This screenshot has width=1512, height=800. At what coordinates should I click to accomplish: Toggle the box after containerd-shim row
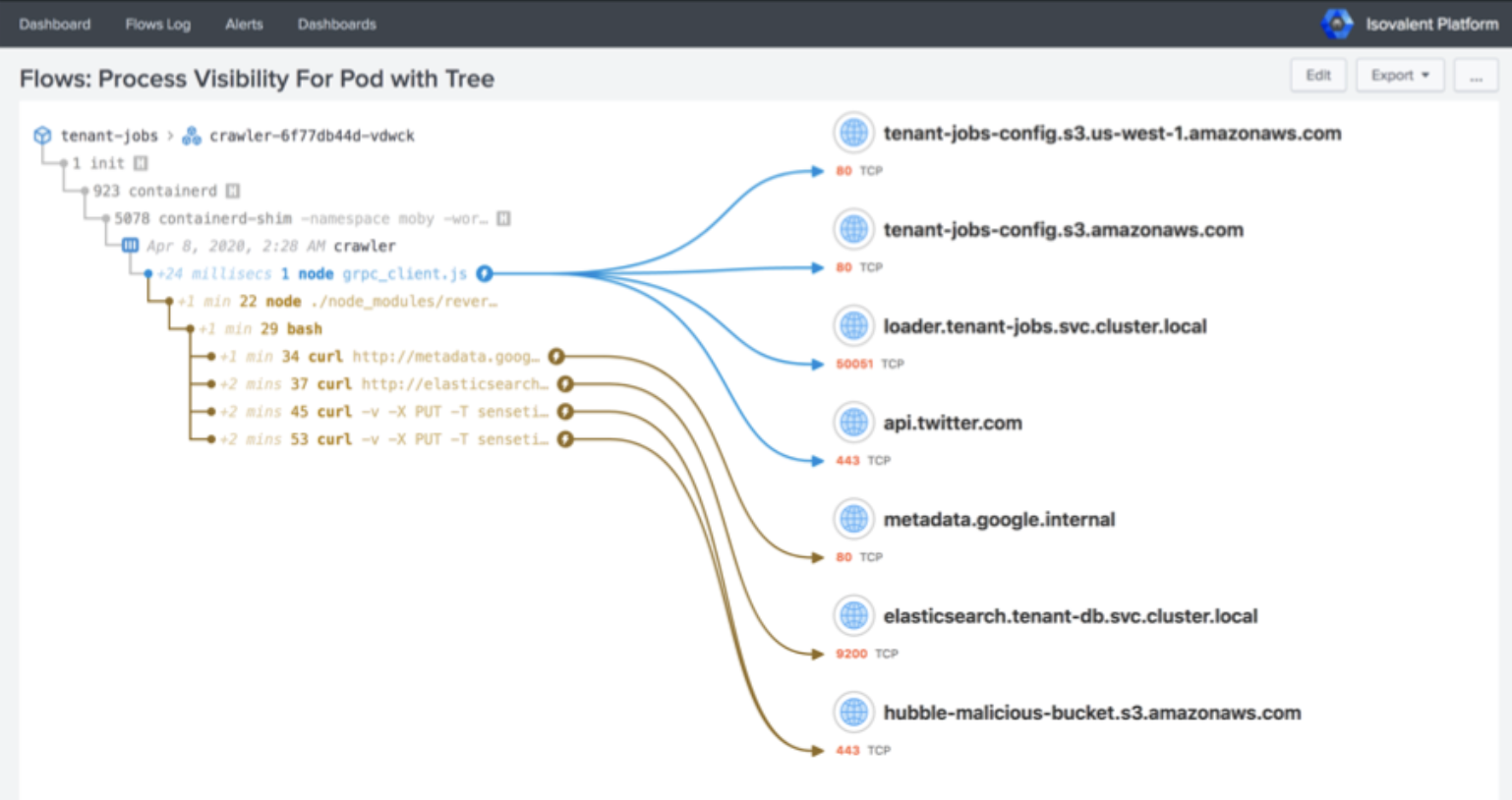coord(503,218)
